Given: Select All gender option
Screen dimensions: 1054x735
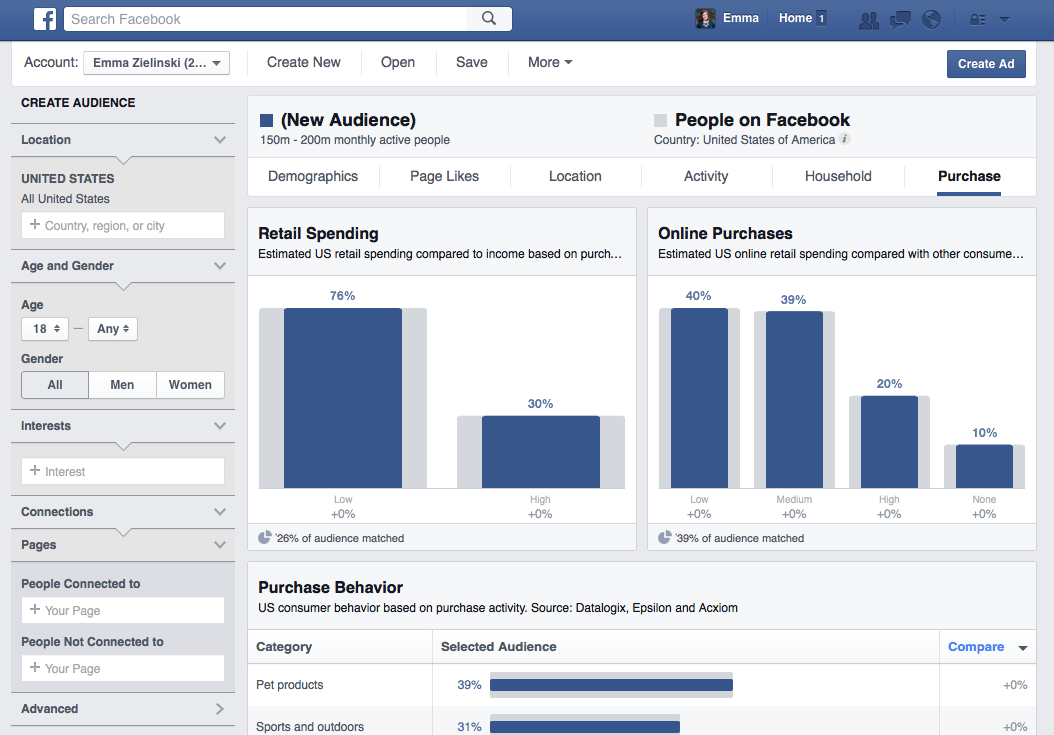Looking at the screenshot, I should [x=55, y=385].
